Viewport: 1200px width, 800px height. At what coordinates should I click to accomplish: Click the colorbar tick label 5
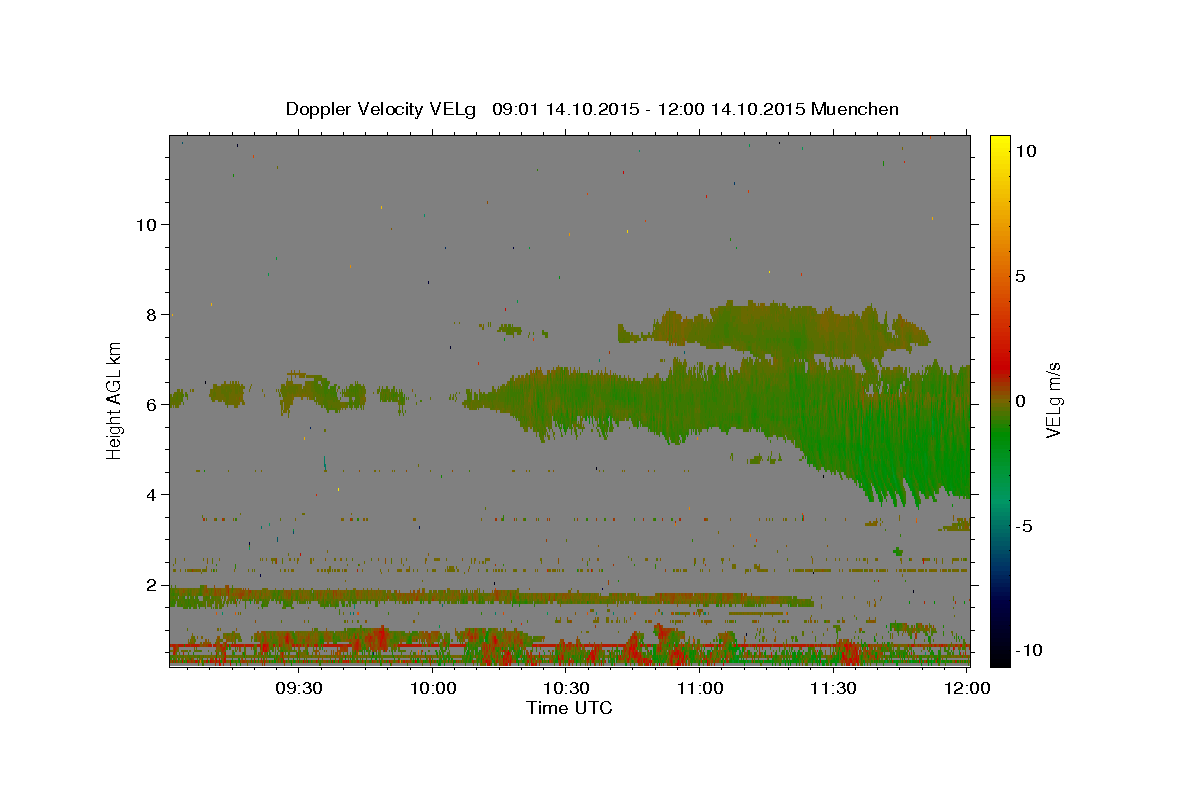[x=1021, y=276]
